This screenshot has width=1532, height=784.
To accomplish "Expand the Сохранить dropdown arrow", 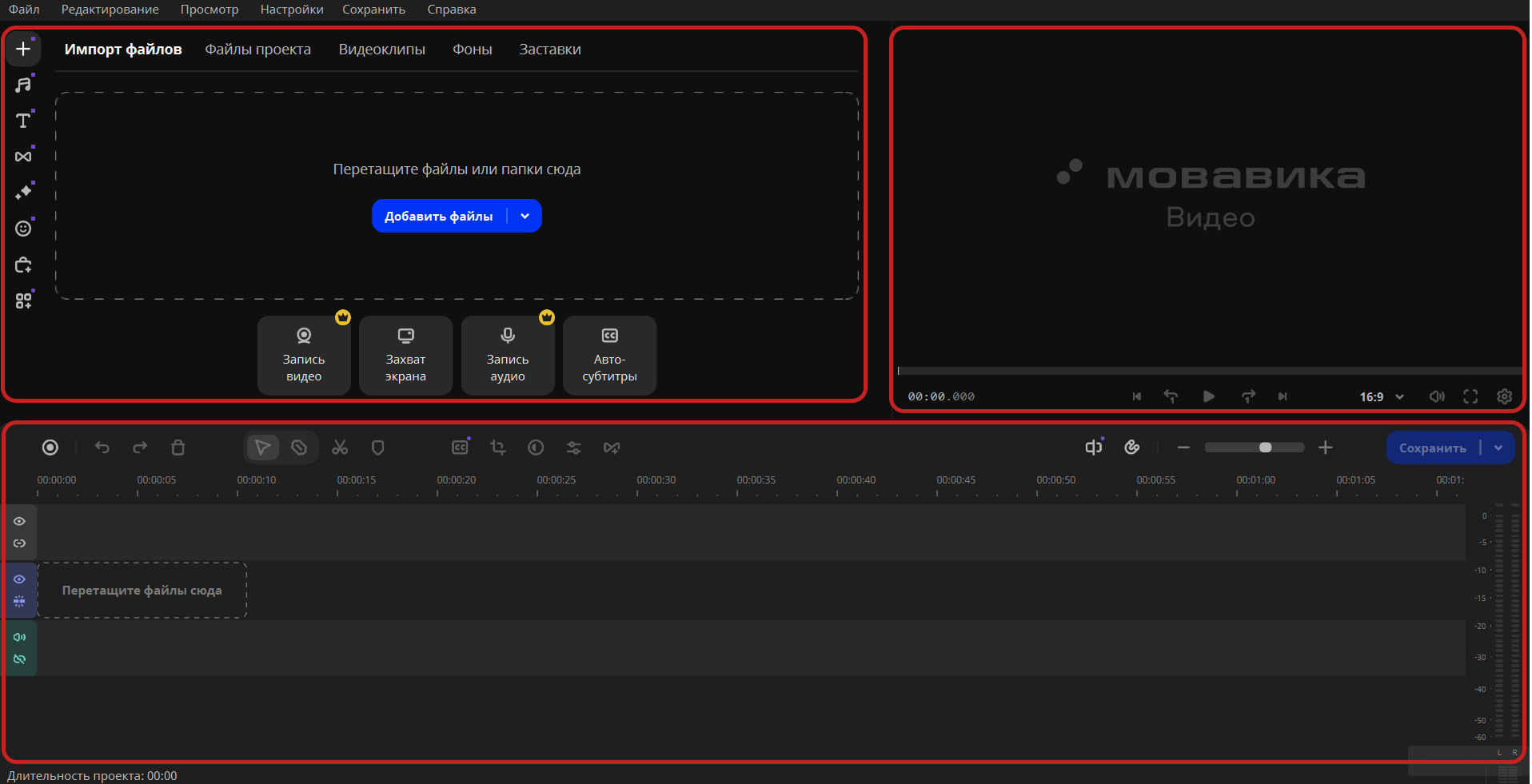I will coord(1499,448).
